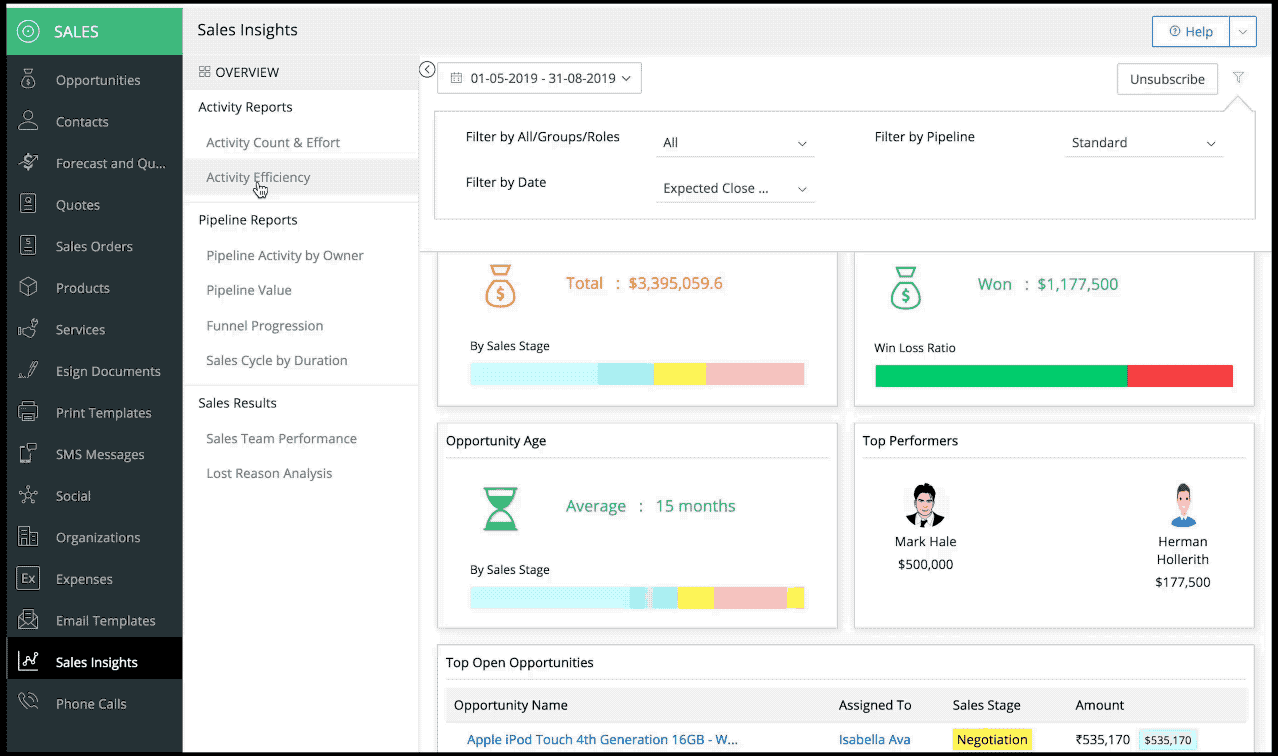Viewport: 1278px width, 756px height.
Task: Click Mark Hale's profile photo
Action: (925, 504)
